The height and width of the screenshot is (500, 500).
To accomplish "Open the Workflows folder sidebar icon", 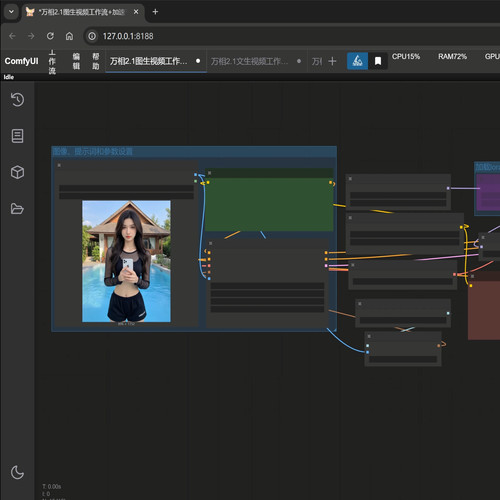I will tap(17, 209).
